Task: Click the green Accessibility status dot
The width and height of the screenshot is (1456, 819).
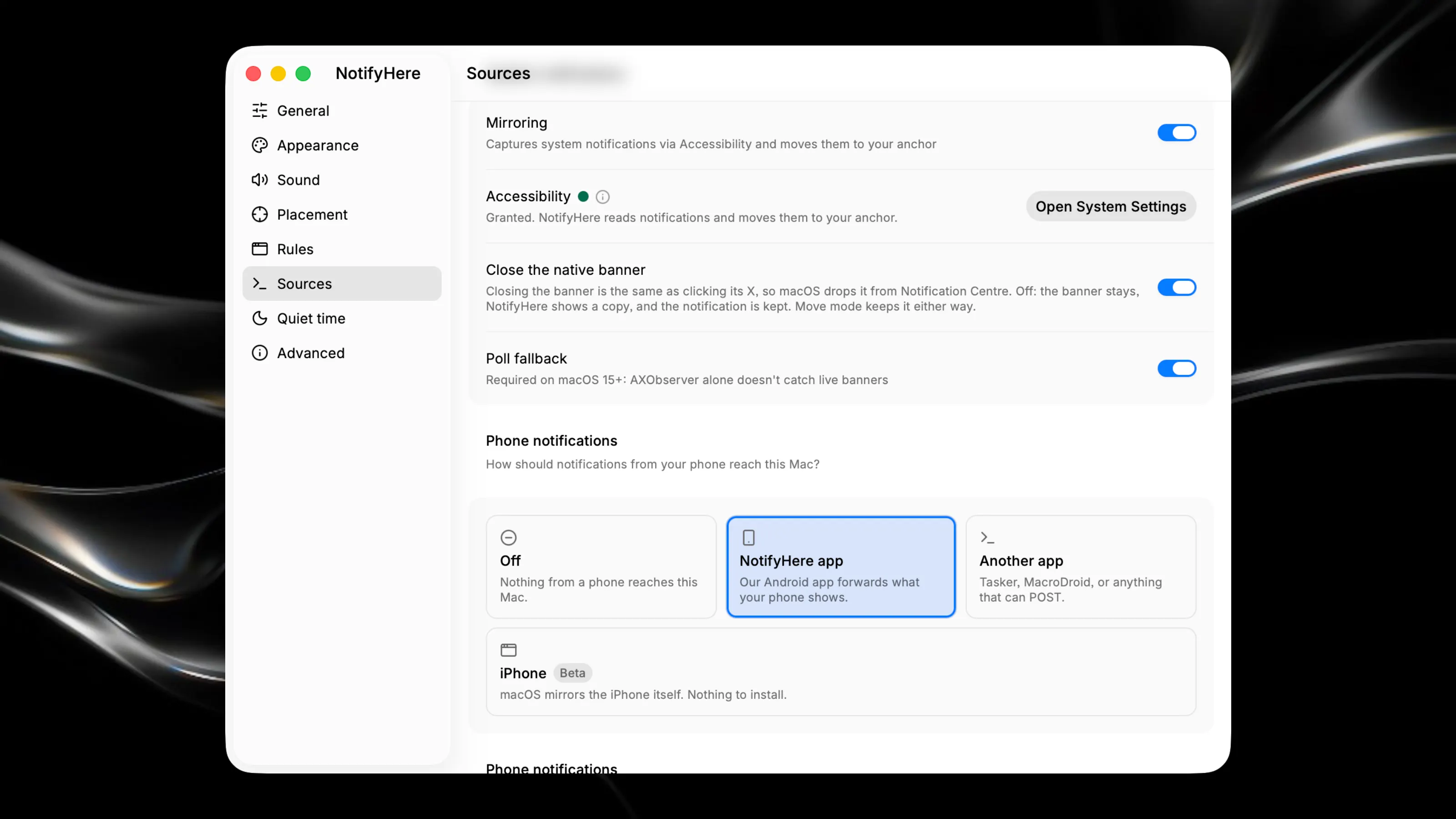Action: pos(583,196)
